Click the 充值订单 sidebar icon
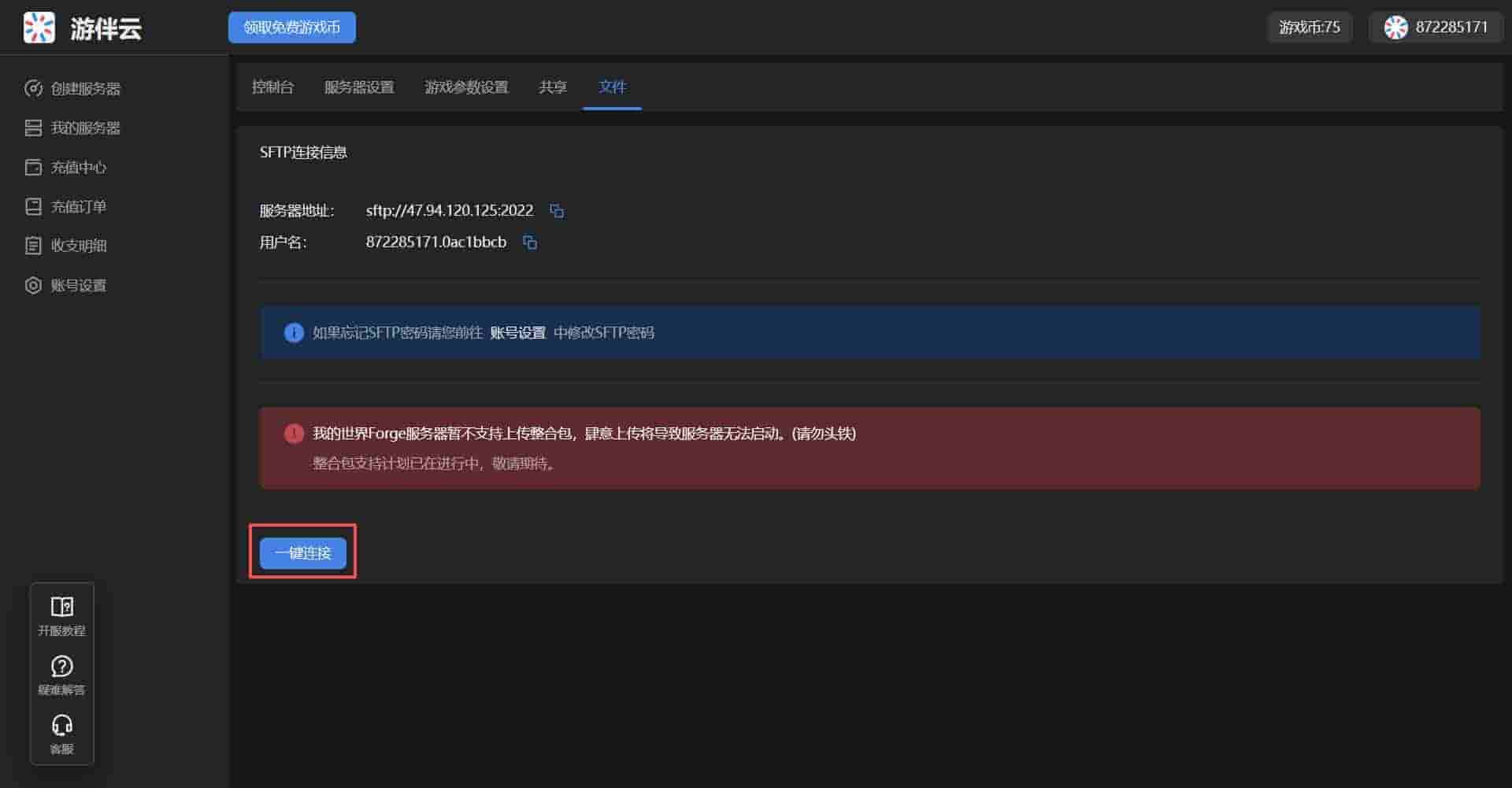1512x788 pixels. (x=33, y=206)
